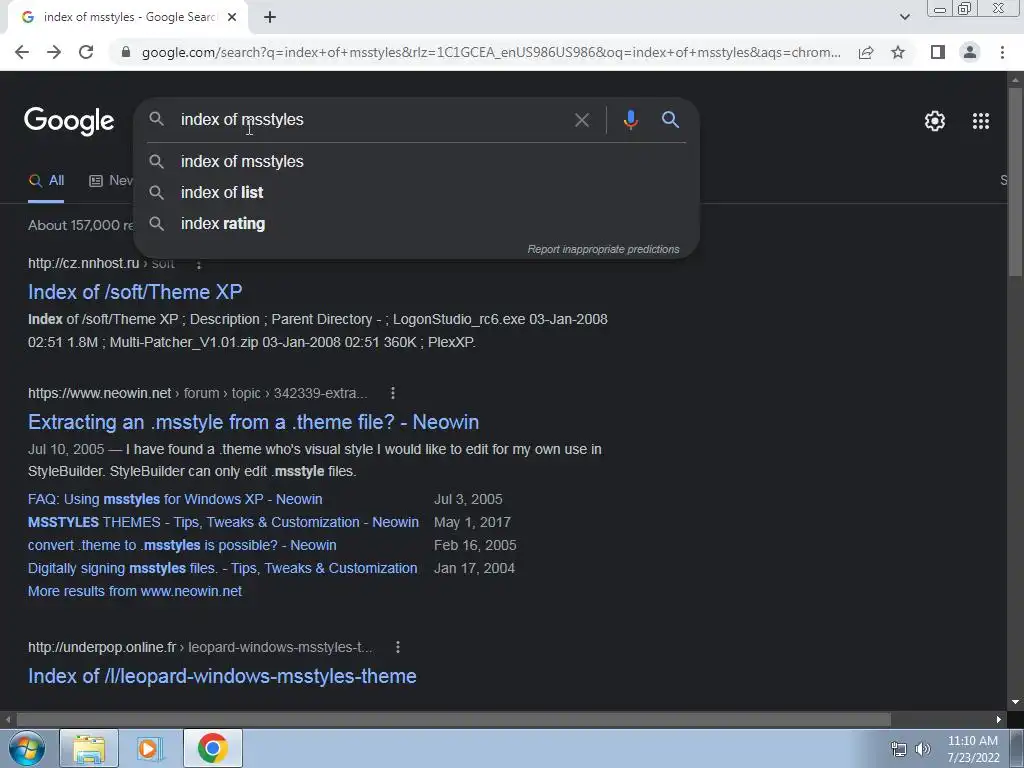Toggle Chrome side panel
This screenshot has width=1024, height=768.
coord(938,52)
